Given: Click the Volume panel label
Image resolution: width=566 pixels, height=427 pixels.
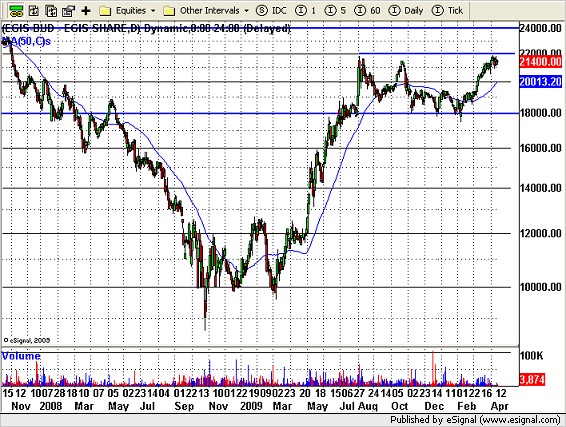Looking at the screenshot, I should coord(21,356).
